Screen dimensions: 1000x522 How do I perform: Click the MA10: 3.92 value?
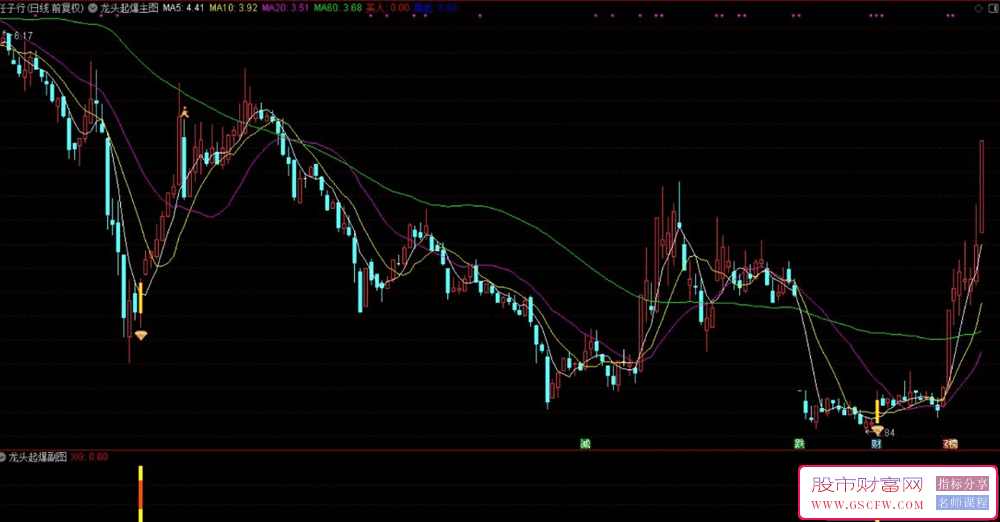coord(233,8)
